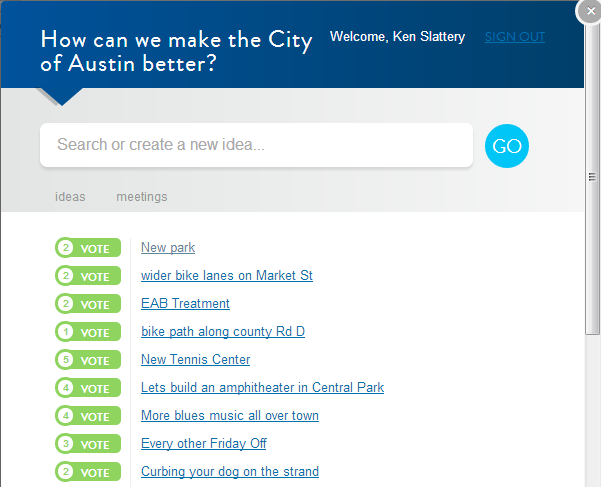This screenshot has width=601, height=487.
Task: Open New Tennis Center idea details
Action: click(x=195, y=360)
